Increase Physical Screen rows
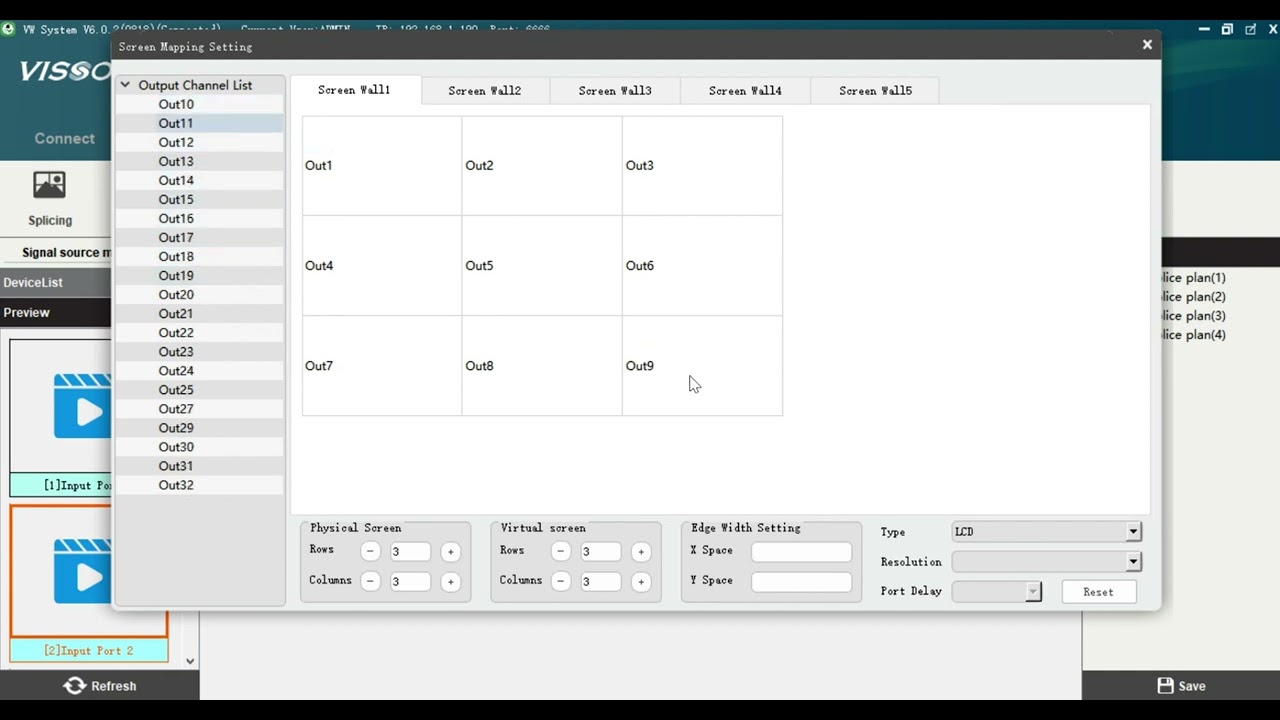Screen dimensions: 1280x720 [450, 551]
